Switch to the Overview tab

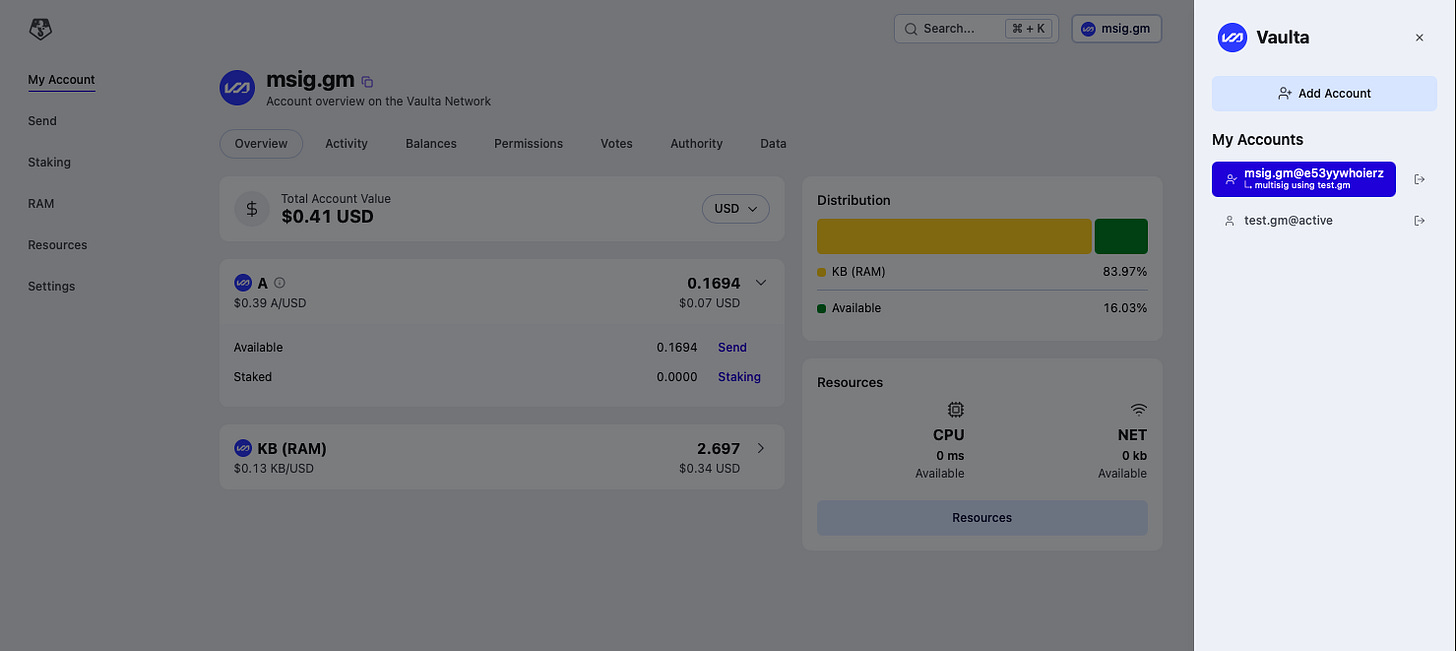click(261, 143)
